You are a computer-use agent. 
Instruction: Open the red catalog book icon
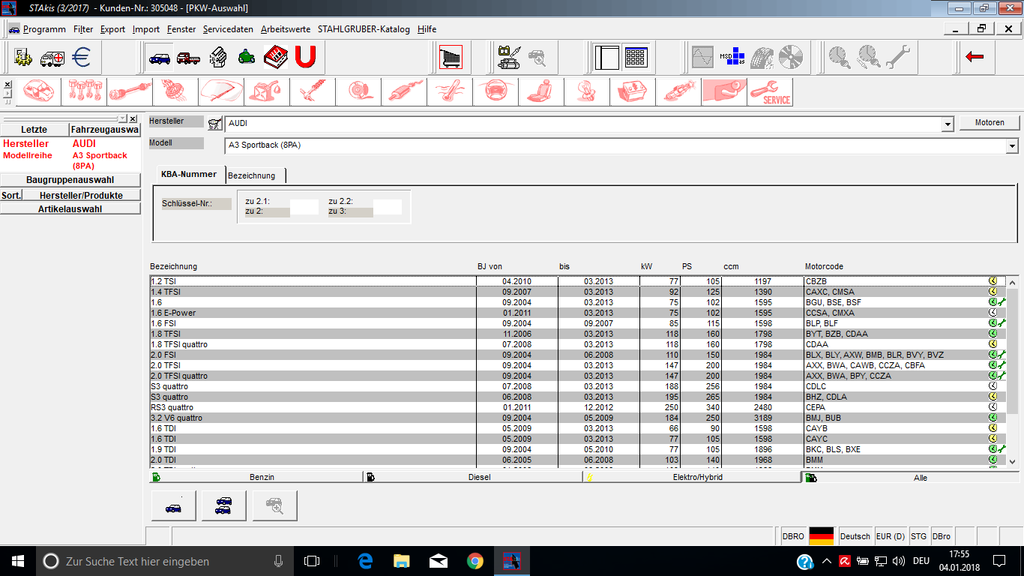click(x=276, y=57)
